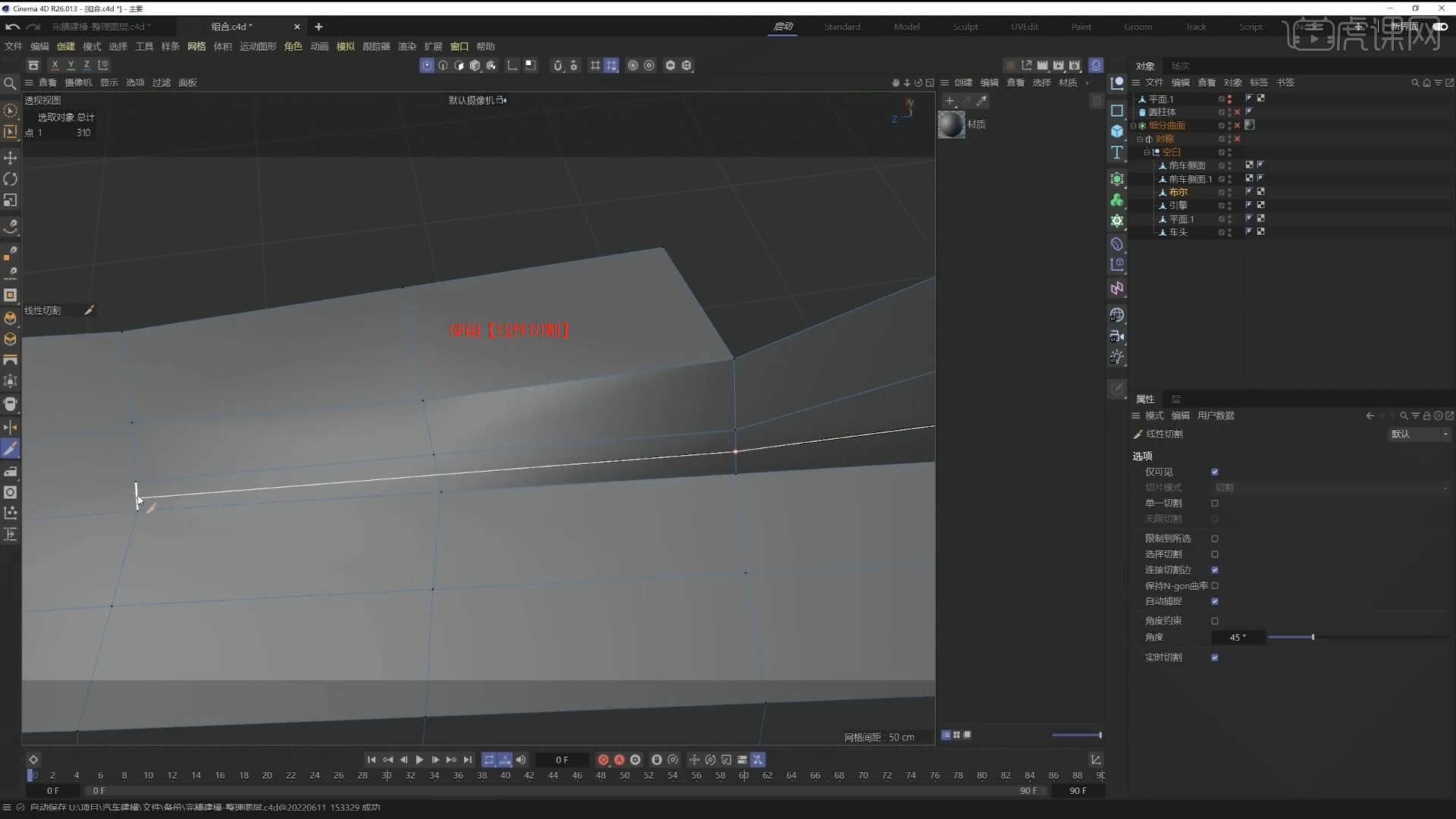Activate the Line Cut knife tool
This screenshot has height=819, width=1456.
pyautogui.click(x=11, y=449)
